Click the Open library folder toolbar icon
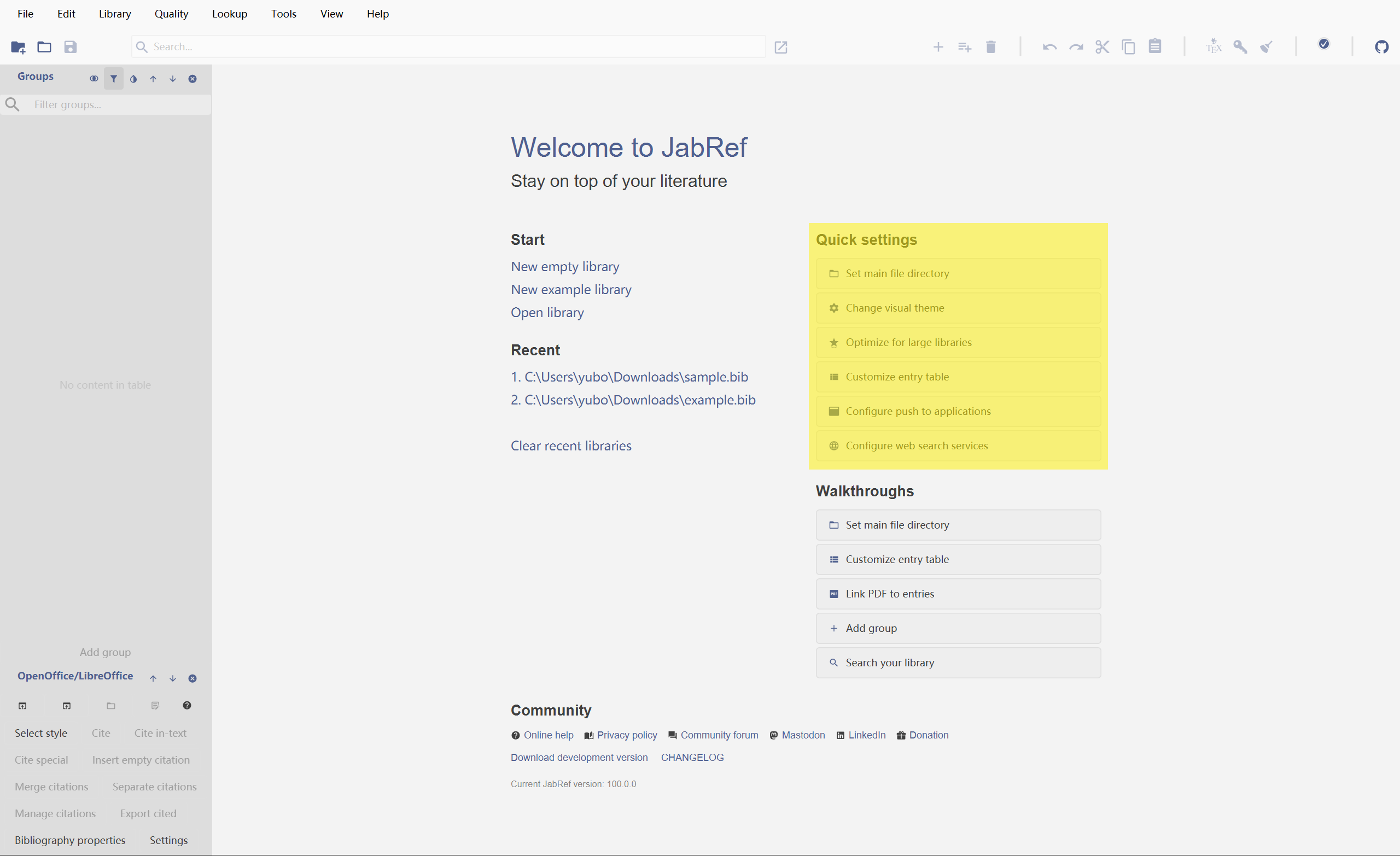The width and height of the screenshot is (1400, 856). 44,47
